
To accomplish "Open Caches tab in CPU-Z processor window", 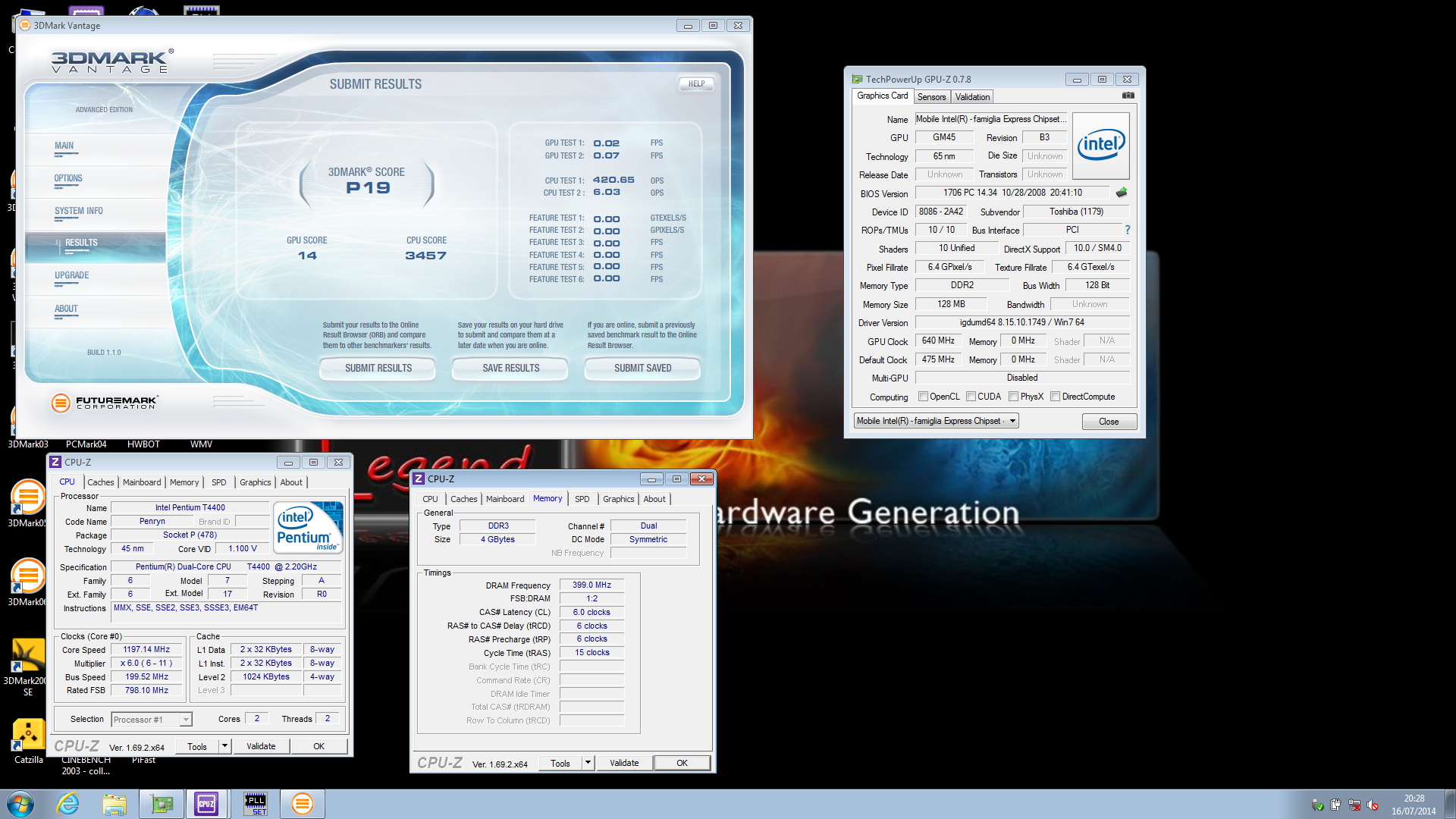I will coord(100,482).
